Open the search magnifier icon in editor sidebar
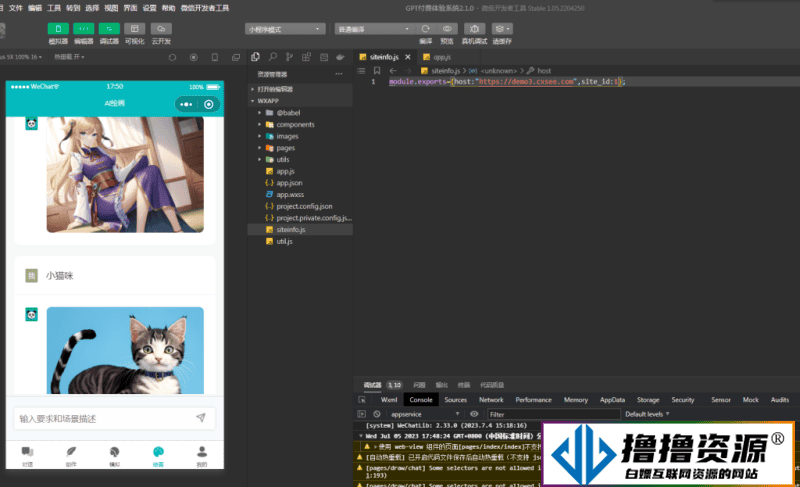Screen dimensions: 800x487 point(273,57)
